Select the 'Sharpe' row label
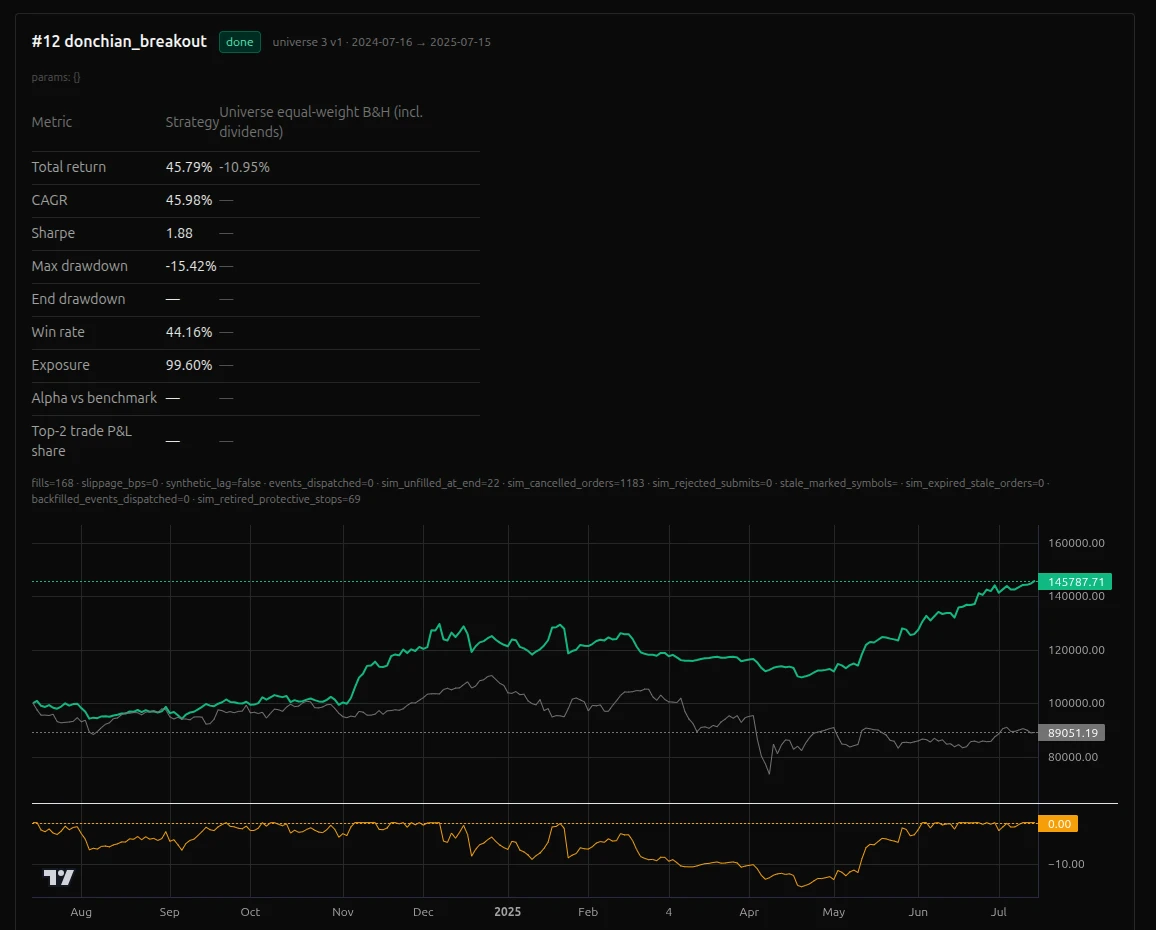Screen dimensions: 1156x930 [53, 233]
